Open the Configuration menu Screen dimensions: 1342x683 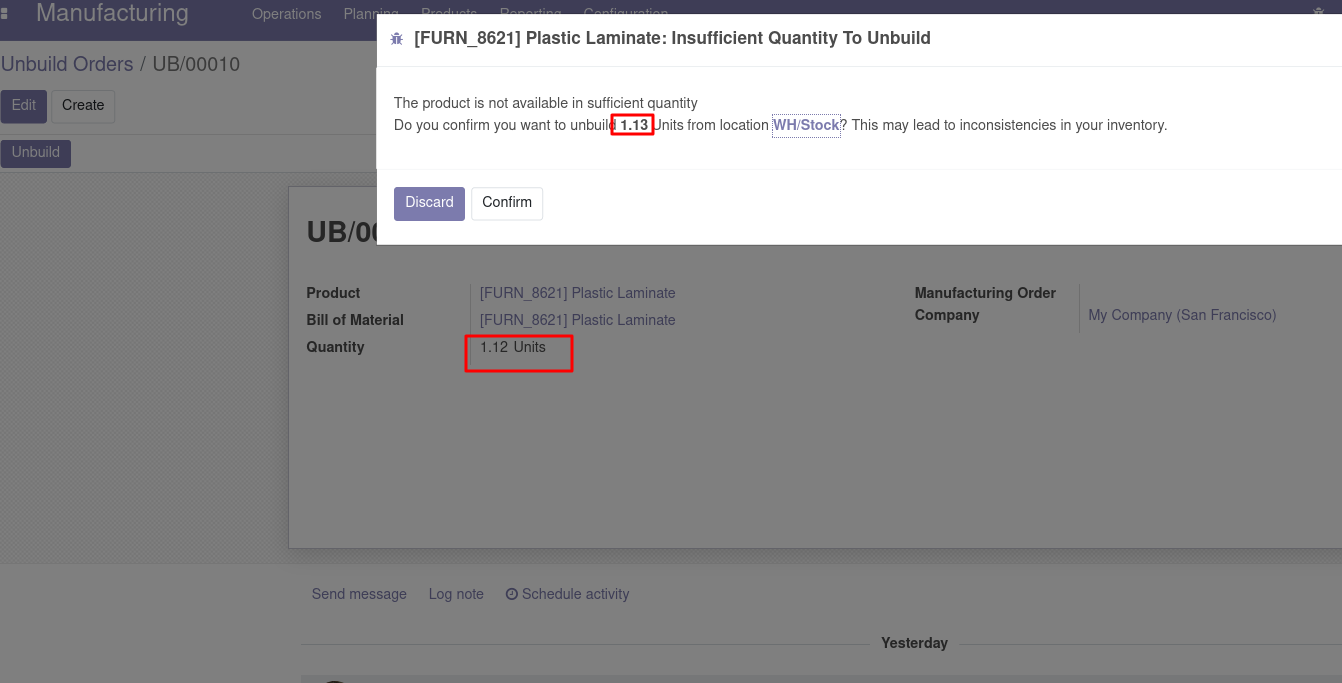click(625, 13)
